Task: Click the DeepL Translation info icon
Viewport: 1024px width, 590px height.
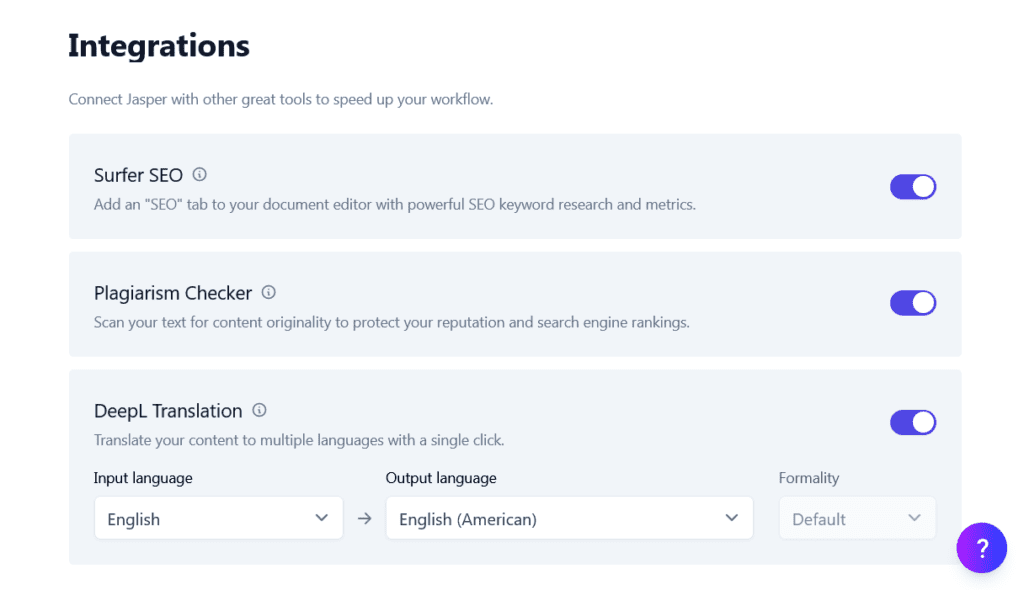Action: pos(259,410)
